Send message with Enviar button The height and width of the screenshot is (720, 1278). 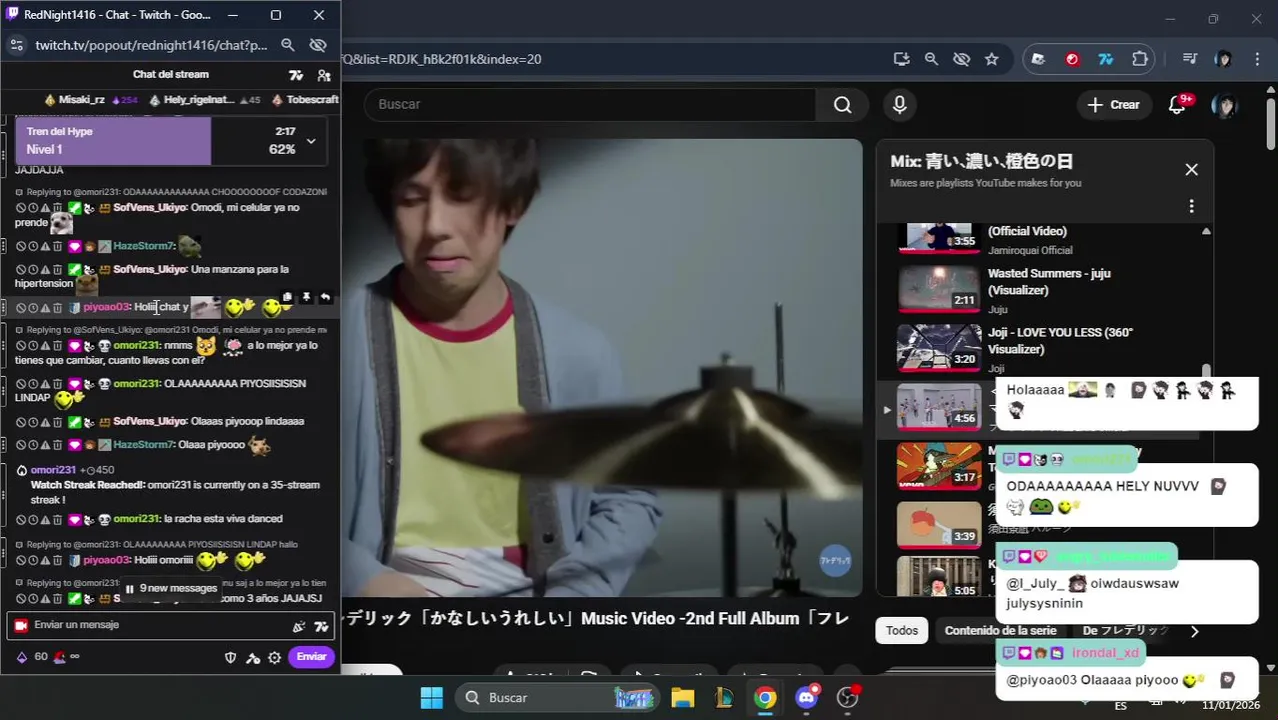311,657
